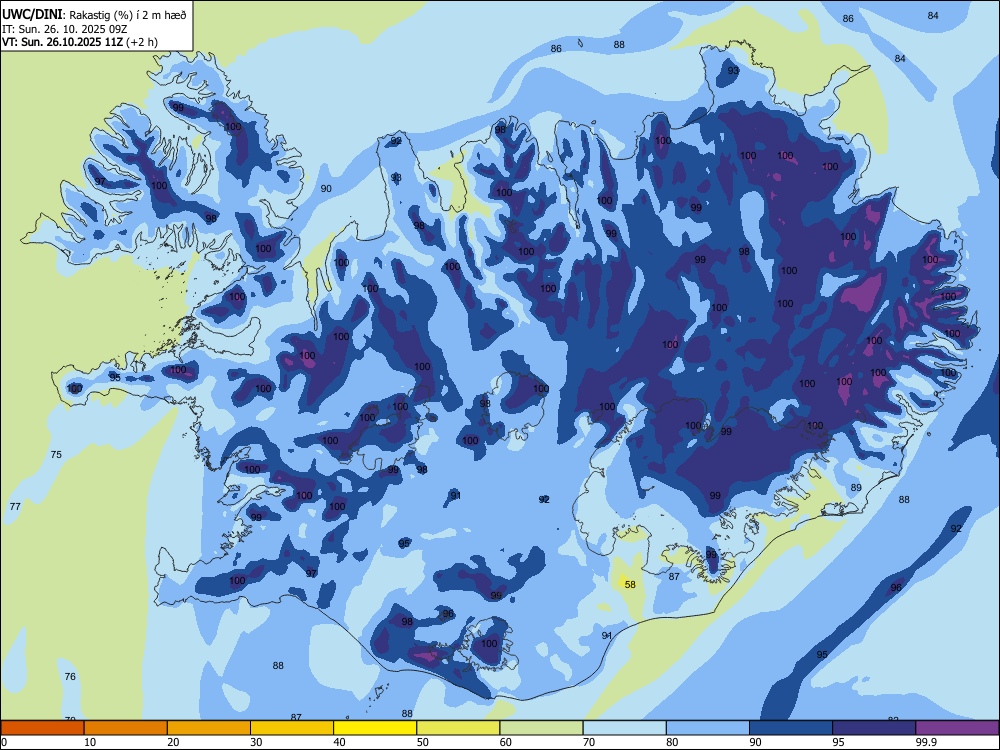The image size is (1000, 750).
Task: Click the UWC/DINI title text
Action: pos(32,15)
